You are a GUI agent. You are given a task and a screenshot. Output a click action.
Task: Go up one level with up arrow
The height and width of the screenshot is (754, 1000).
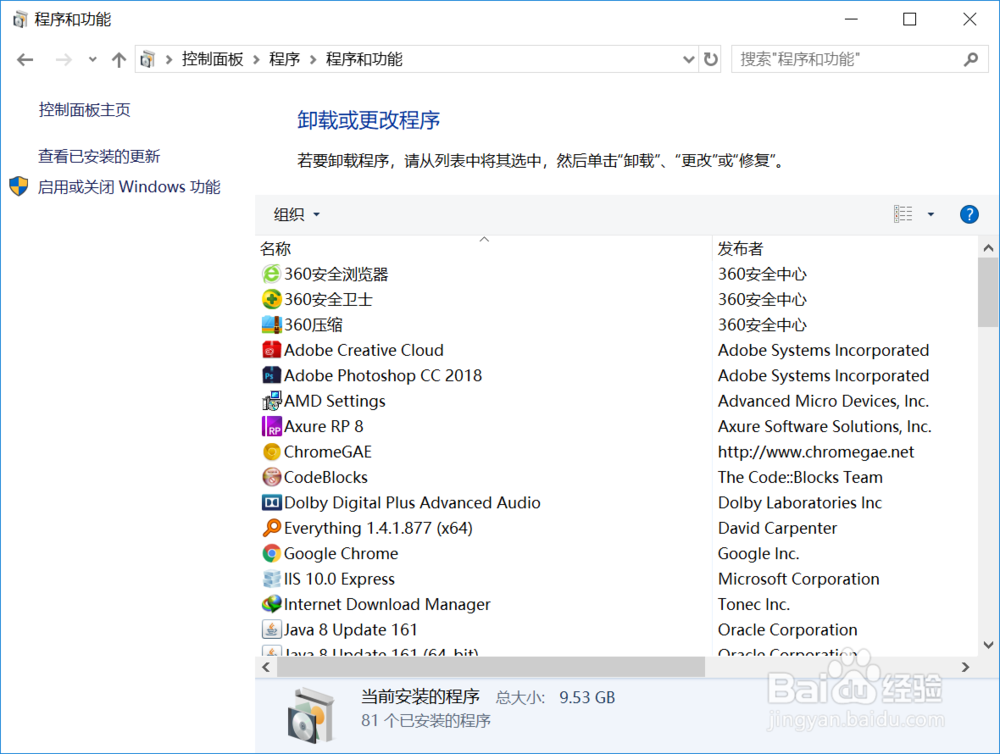pos(119,60)
